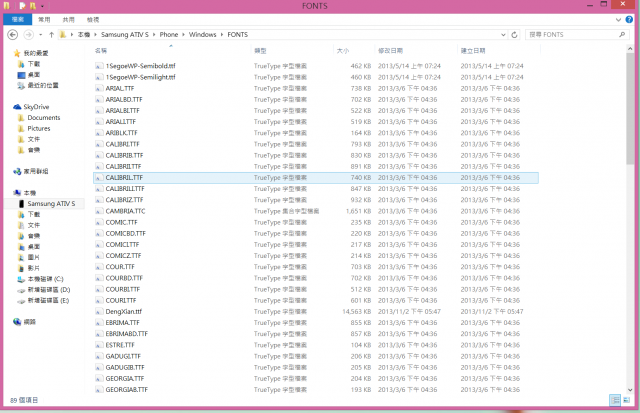
Task: Select the highlighted CALIBRIL.TTF file name
Action: (x=124, y=178)
